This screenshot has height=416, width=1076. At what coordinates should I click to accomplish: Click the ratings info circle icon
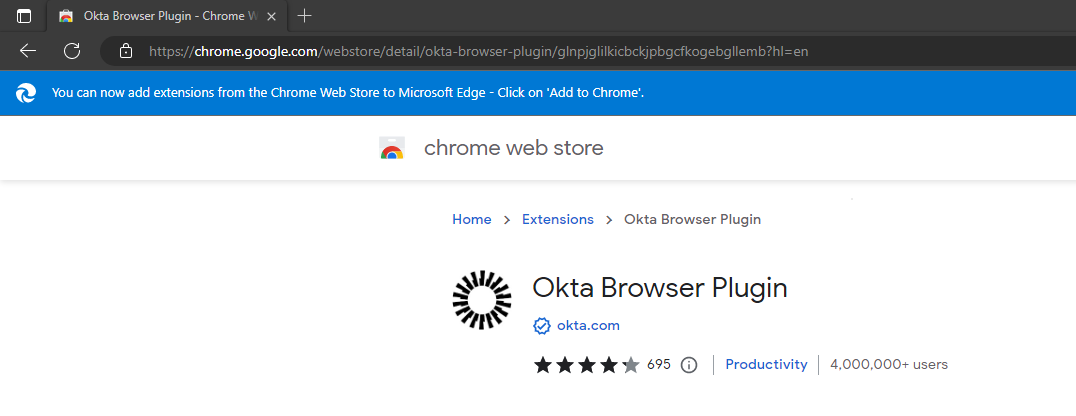688,365
